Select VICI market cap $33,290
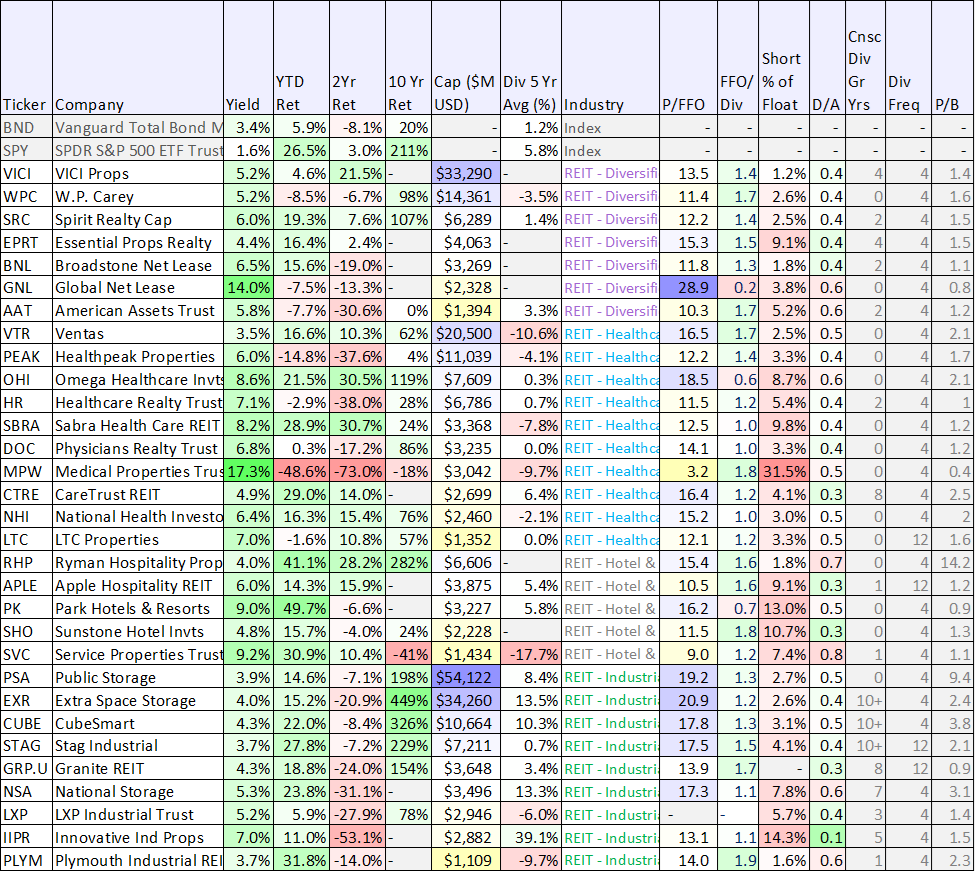975x872 pixels. tap(465, 174)
